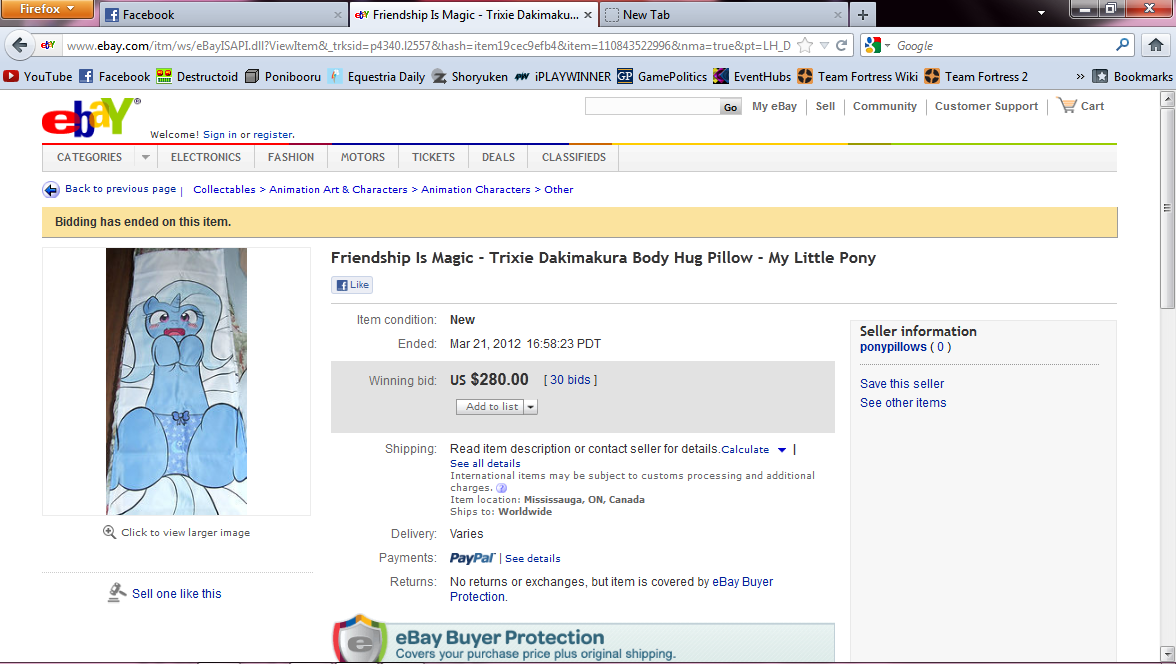Close the Friendship Is Magic tab
The image size is (1176, 664).
(587, 14)
